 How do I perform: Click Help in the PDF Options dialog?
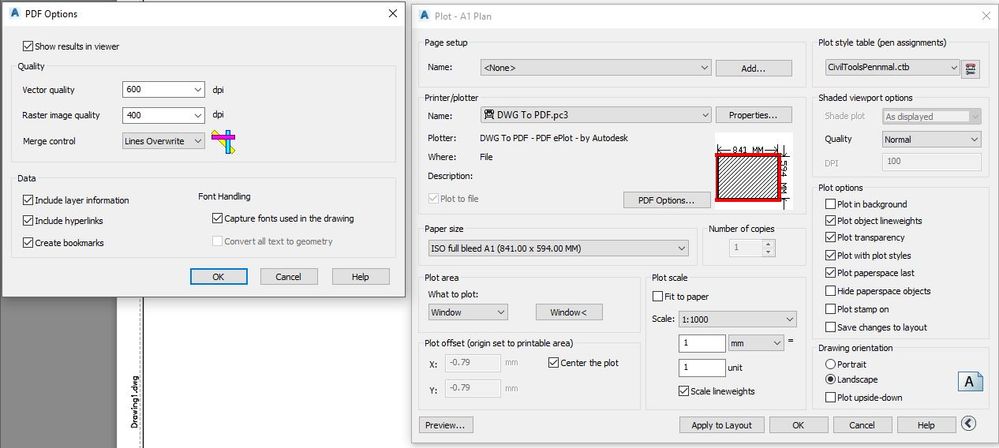pyautogui.click(x=360, y=277)
